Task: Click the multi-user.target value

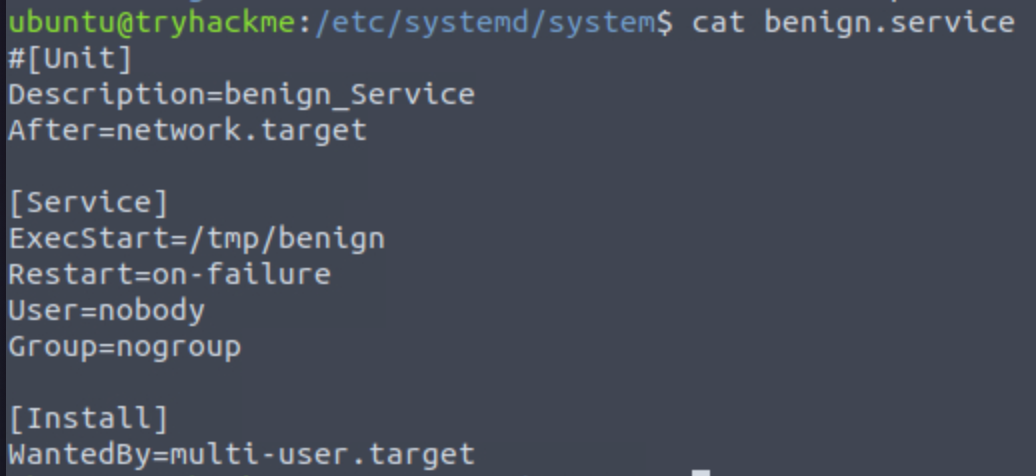Action: click(321, 454)
